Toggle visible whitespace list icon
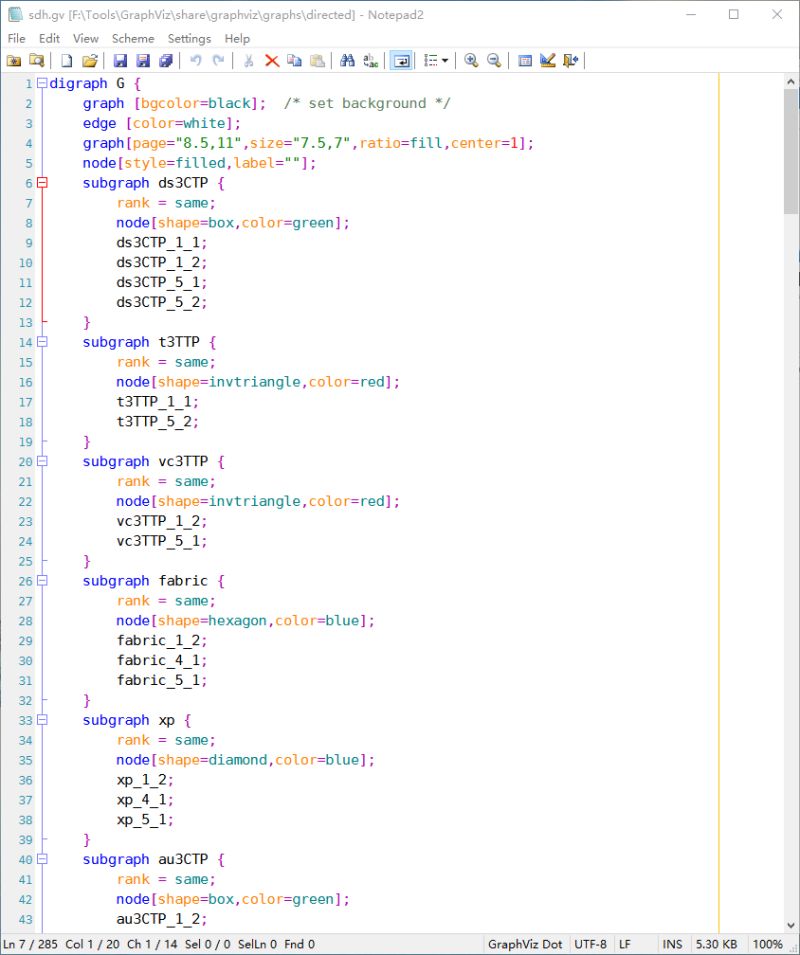 (430, 61)
